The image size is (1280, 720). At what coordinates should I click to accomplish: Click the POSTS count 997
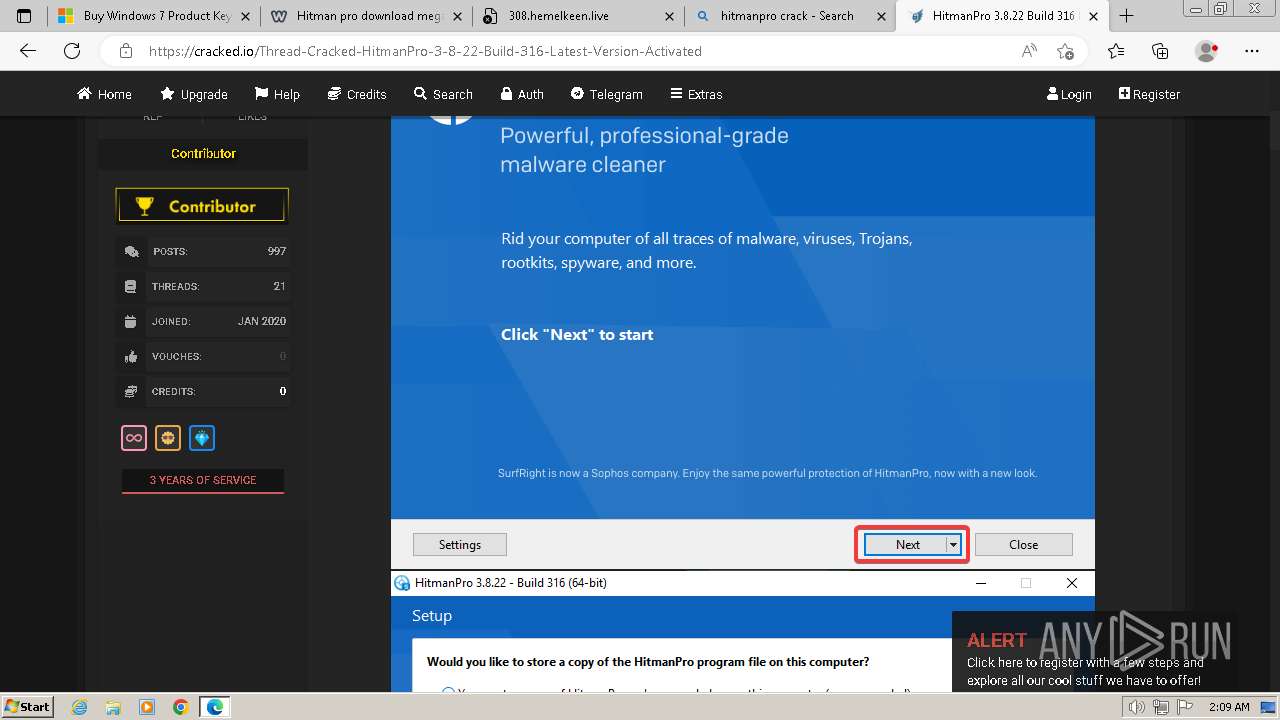point(277,252)
